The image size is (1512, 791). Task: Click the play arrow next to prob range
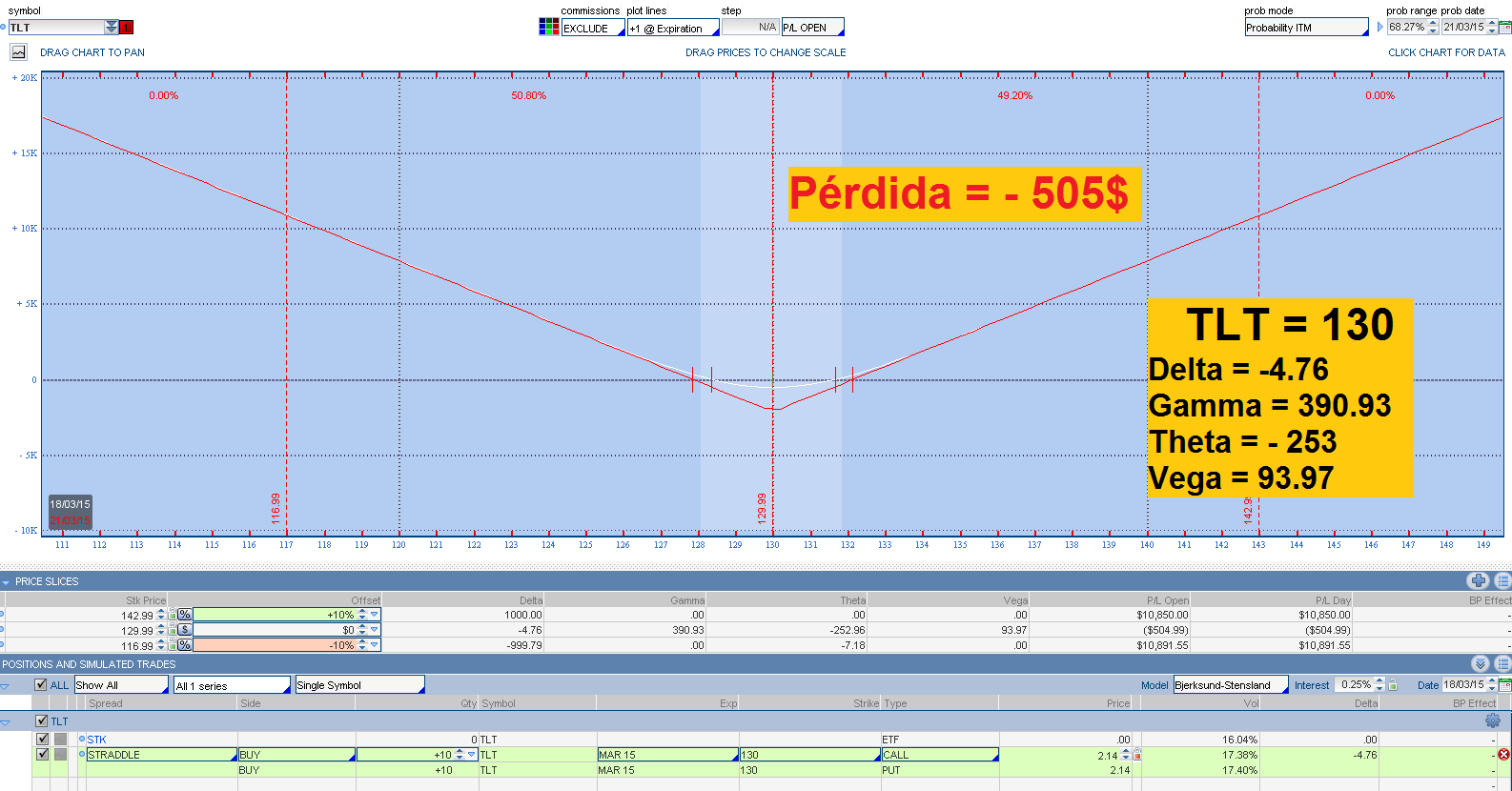[1379, 27]
